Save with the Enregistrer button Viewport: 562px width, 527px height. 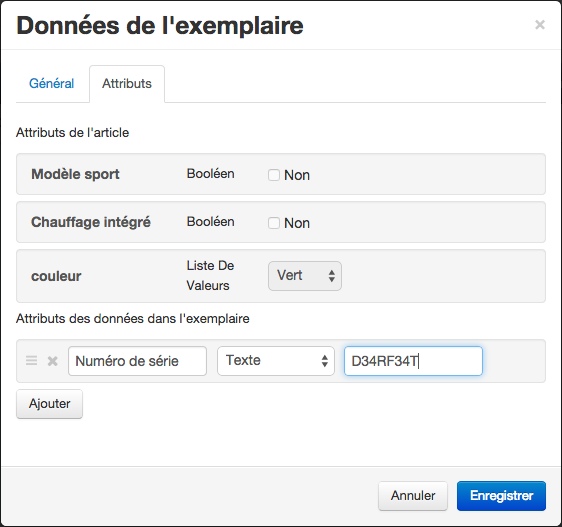(501, 495)
